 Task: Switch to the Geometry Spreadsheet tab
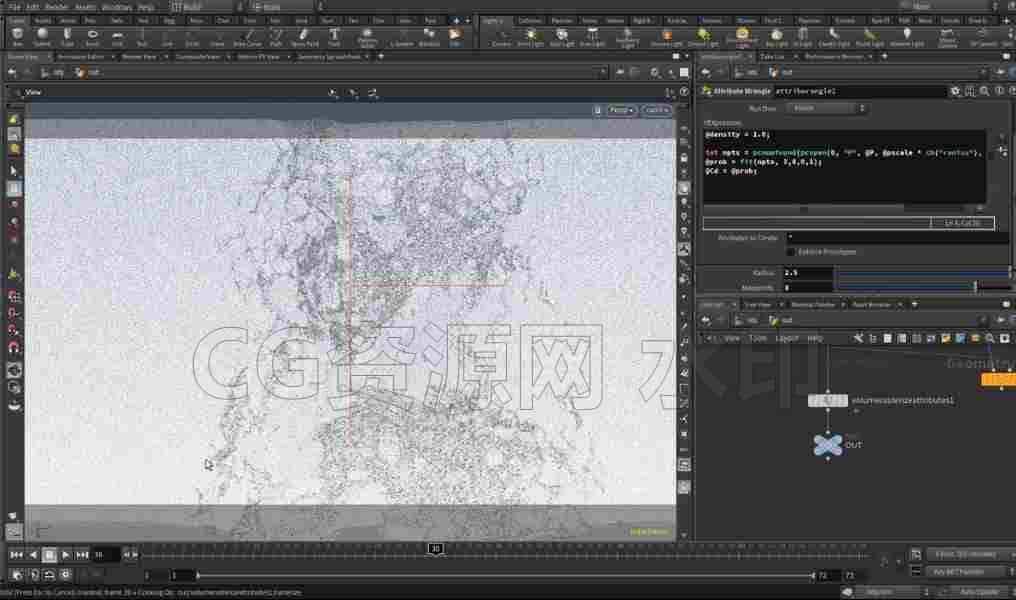click(329, 57)
